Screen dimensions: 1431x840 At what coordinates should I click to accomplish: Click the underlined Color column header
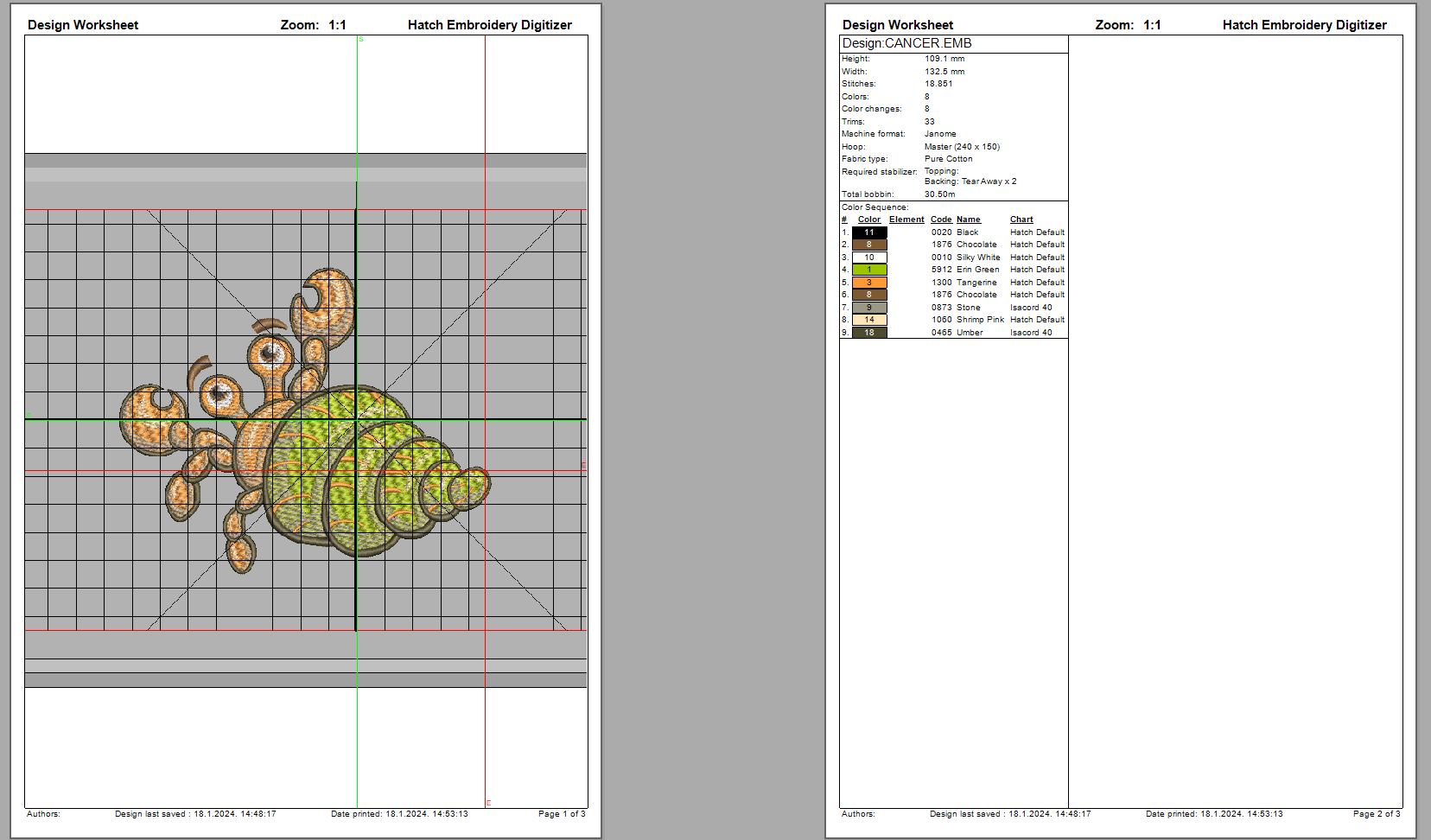pos(868,220)
